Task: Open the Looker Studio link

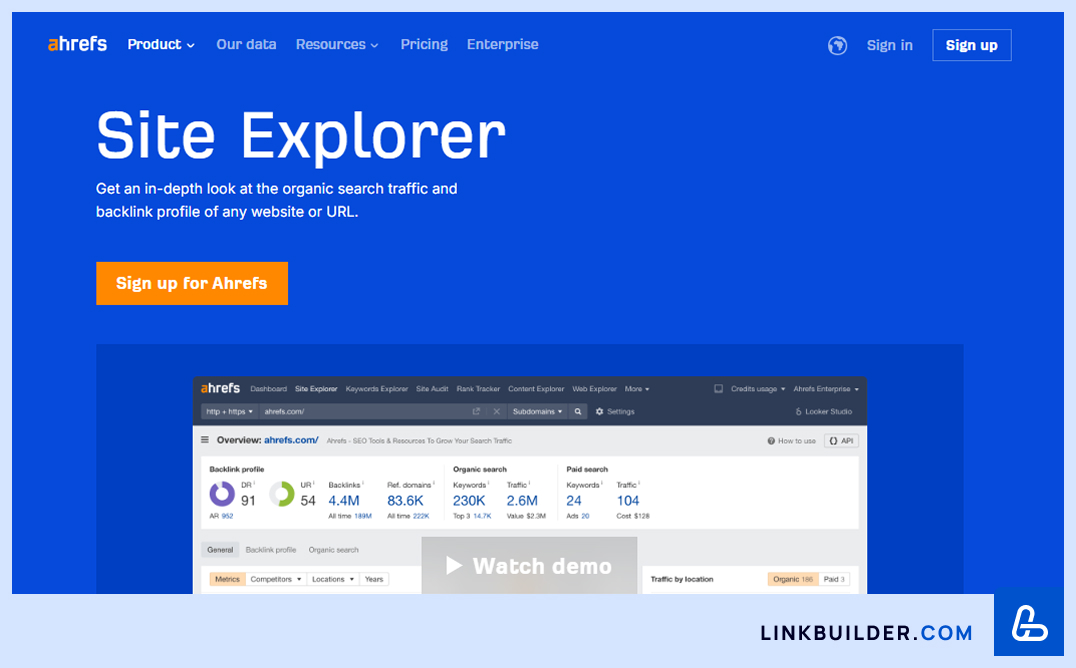Action: [x=823, y=411]
